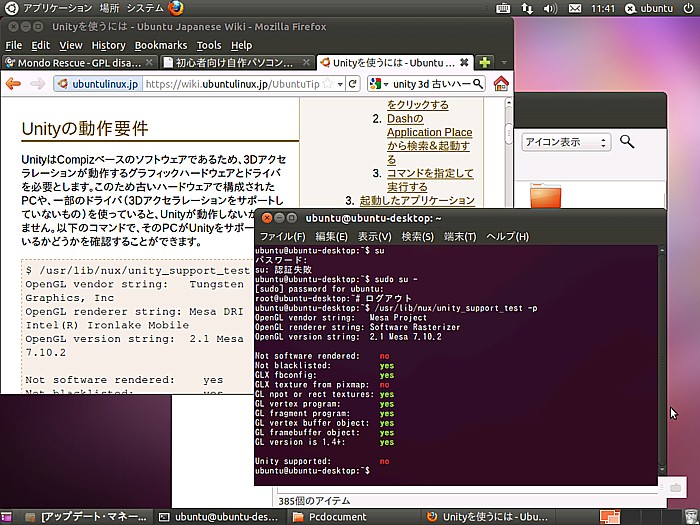Go back with Firefox back arrow
700x525 pixels.
[13, 83]
